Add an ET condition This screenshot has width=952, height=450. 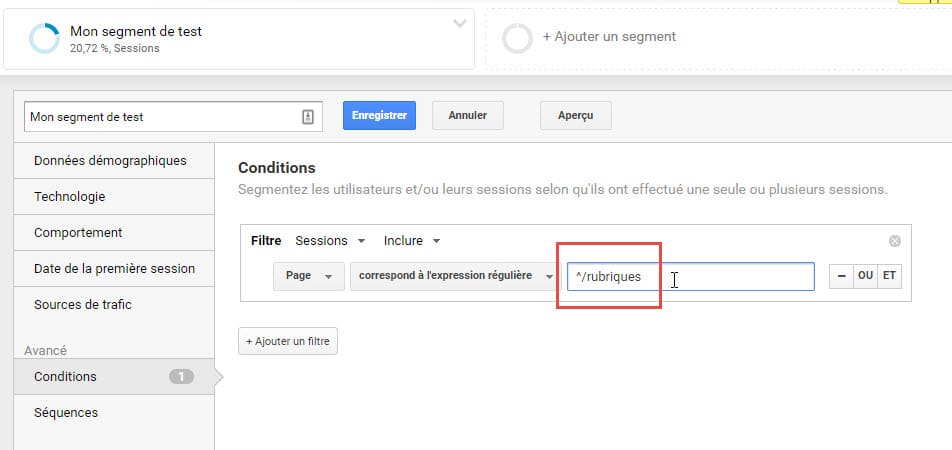coord(889,276)
